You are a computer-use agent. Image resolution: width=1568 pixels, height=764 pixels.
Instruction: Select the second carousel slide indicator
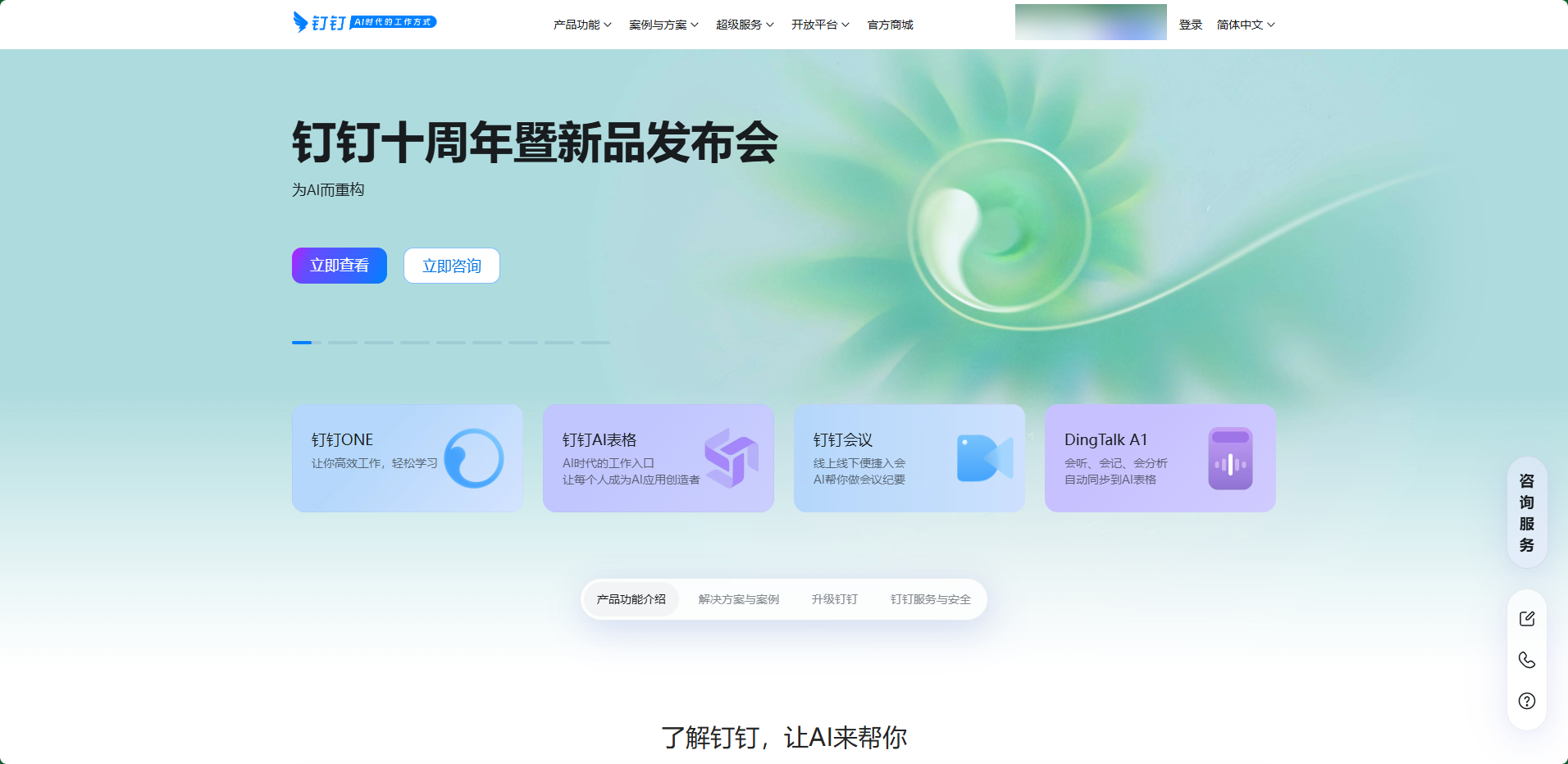point(343,343)
